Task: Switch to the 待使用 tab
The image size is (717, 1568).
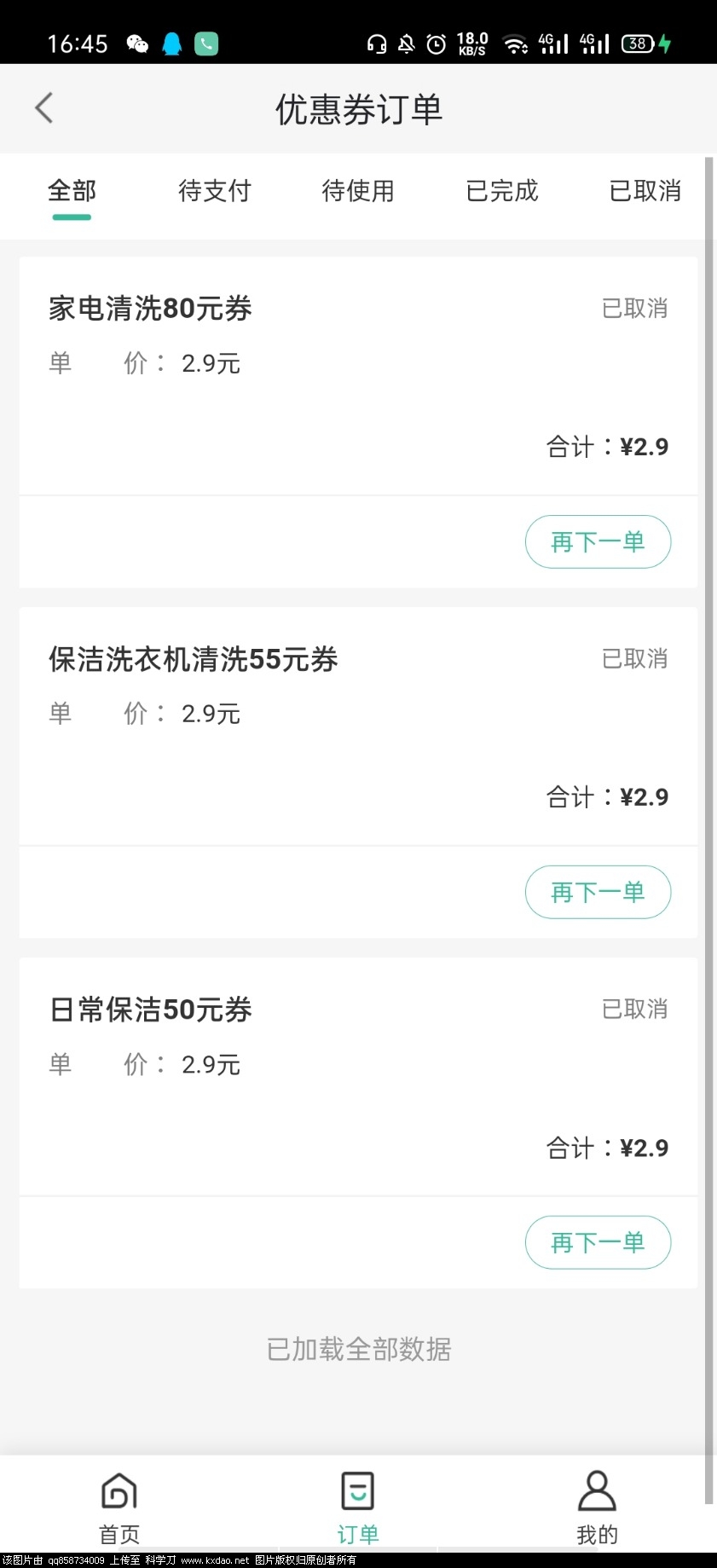Action: (358, 191)
